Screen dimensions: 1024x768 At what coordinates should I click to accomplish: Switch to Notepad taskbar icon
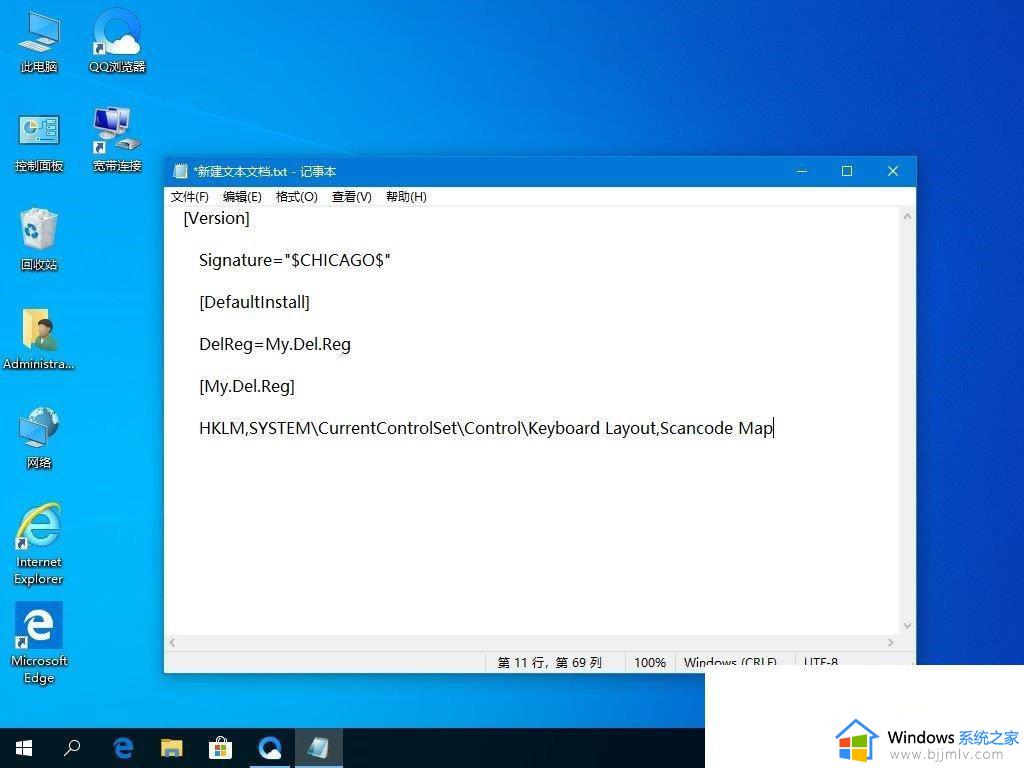(x=319, y=748)
